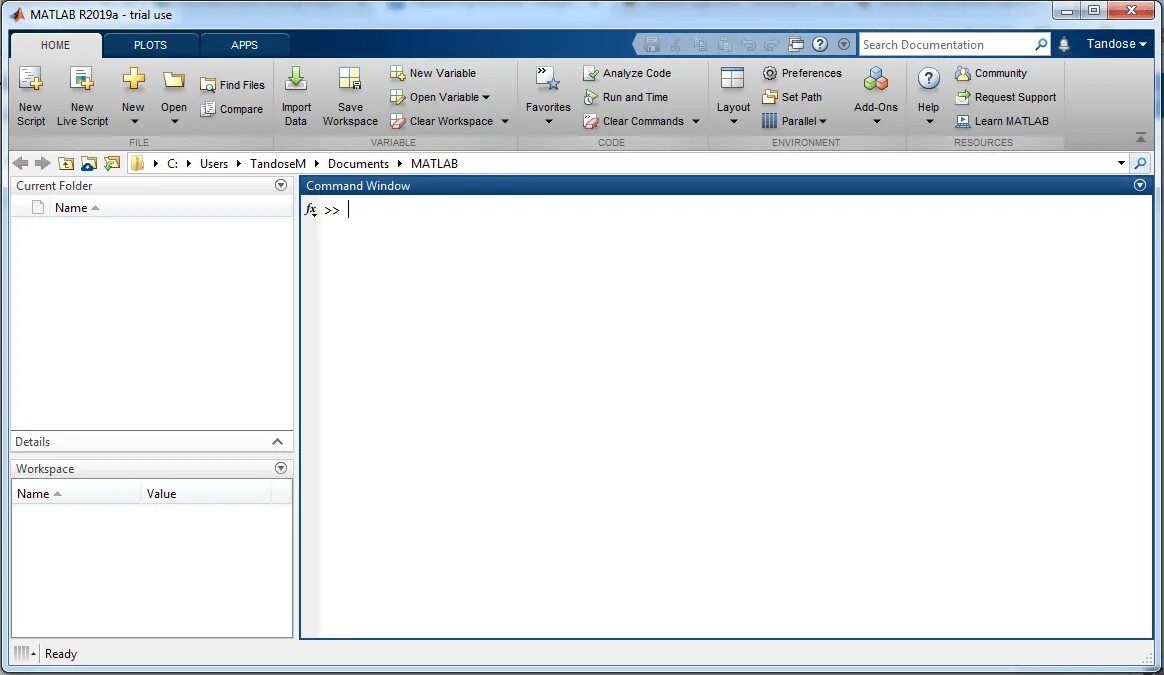1164x675 pixels.
Task: Open the Tandose account dropdown
Action: pos(1116,44)
